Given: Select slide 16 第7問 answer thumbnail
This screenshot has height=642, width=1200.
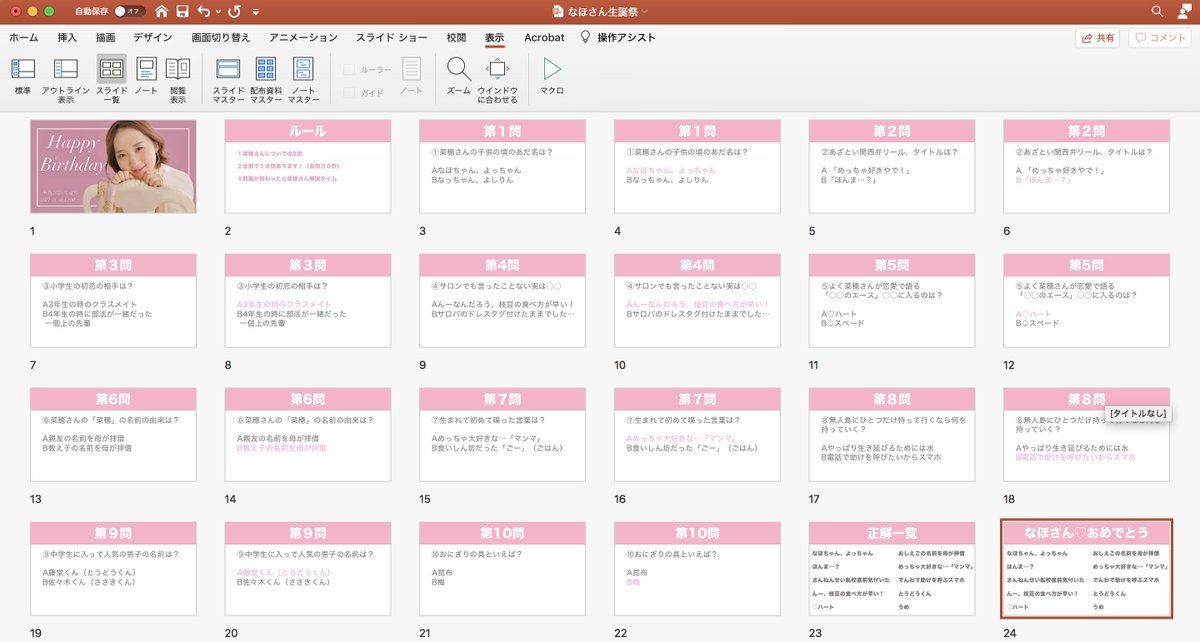Looking at the screenshot, I should click(697, 434).
